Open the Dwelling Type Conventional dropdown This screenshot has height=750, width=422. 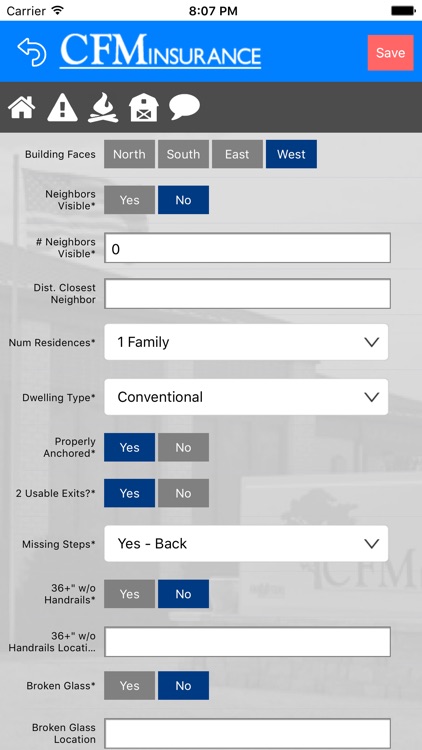click(x=246, y=397)
